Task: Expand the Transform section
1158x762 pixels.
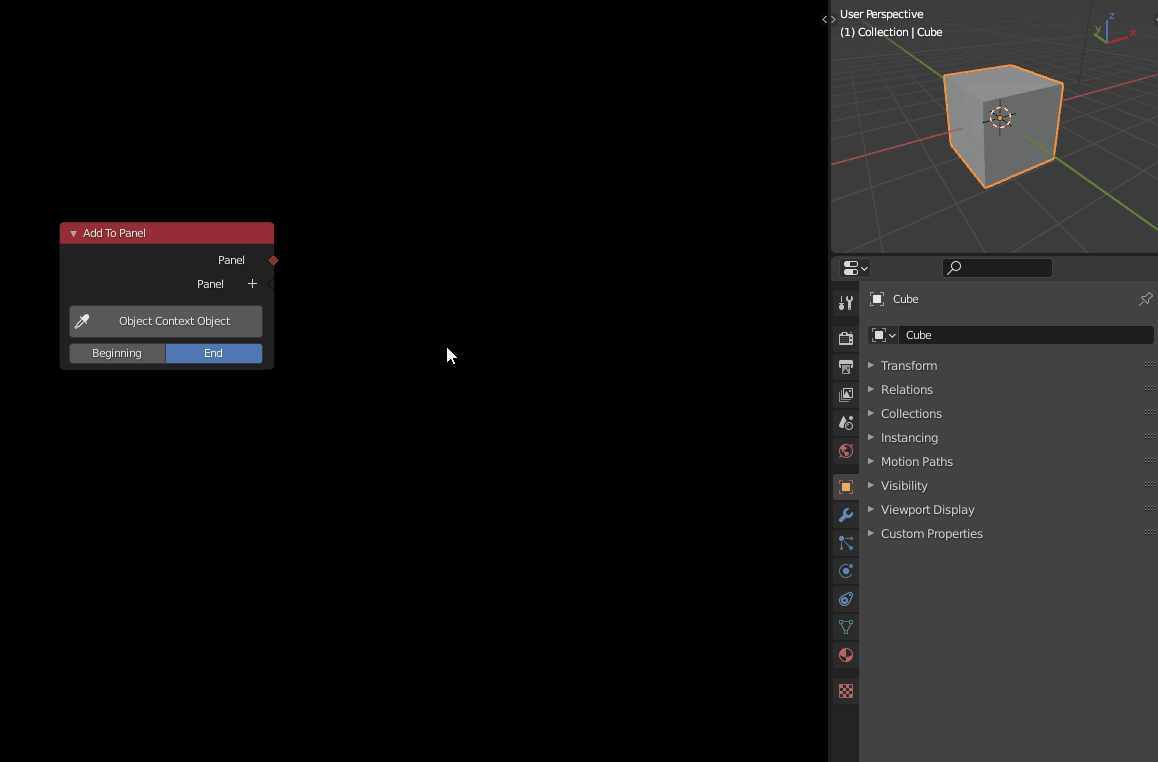Action: click(910, 365)
